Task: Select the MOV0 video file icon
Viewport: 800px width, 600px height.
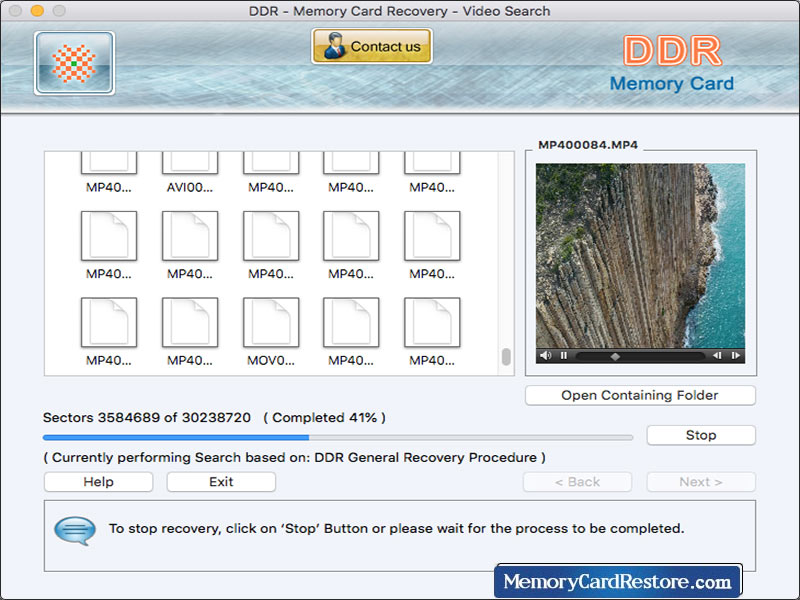Action: [x=270, y=325]
